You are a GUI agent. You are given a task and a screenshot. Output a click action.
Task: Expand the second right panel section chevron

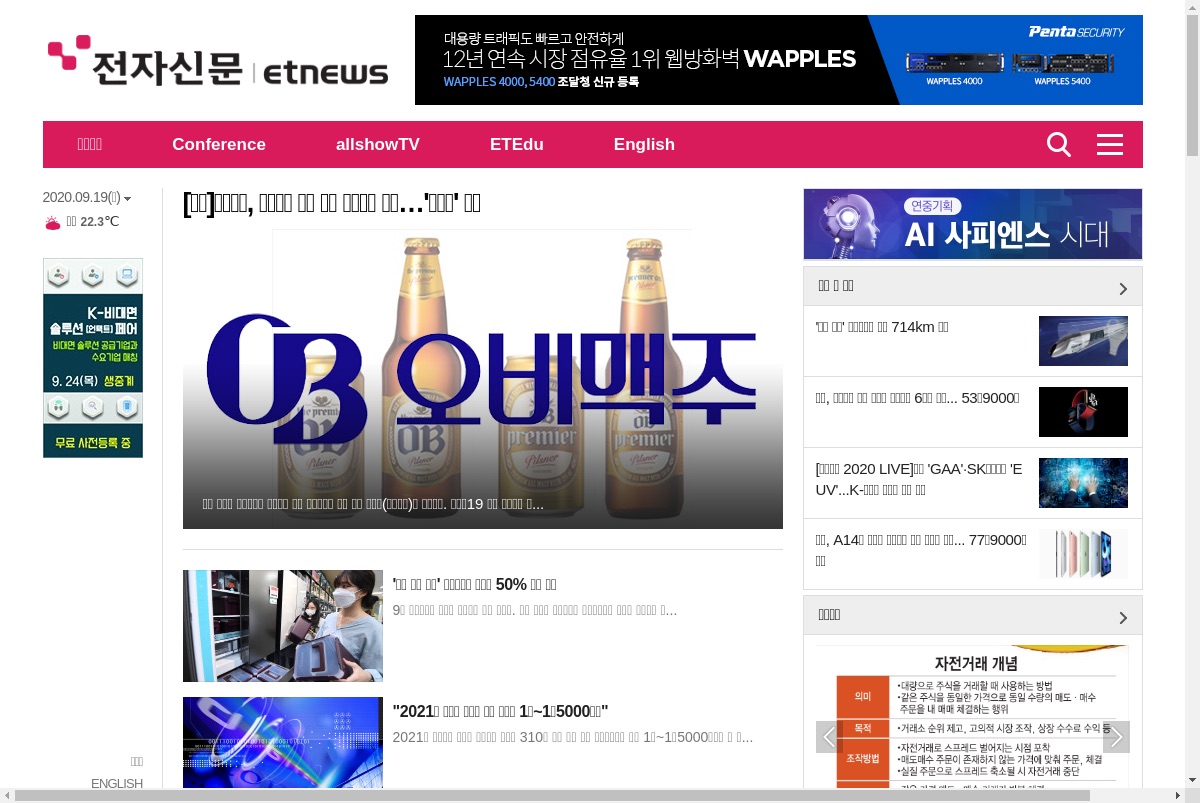click(1123, 617)
